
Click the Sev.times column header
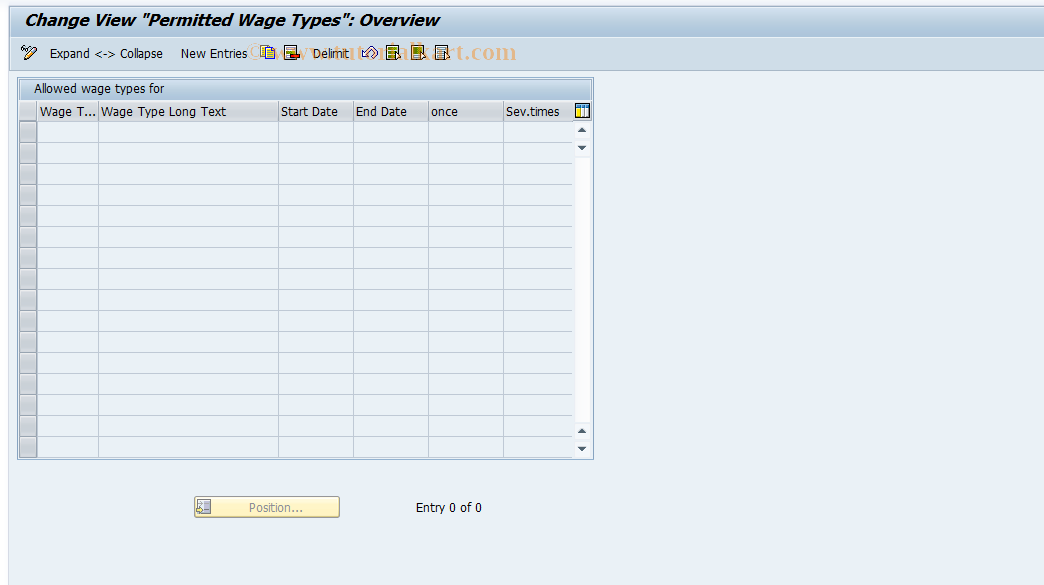point(538,111)
